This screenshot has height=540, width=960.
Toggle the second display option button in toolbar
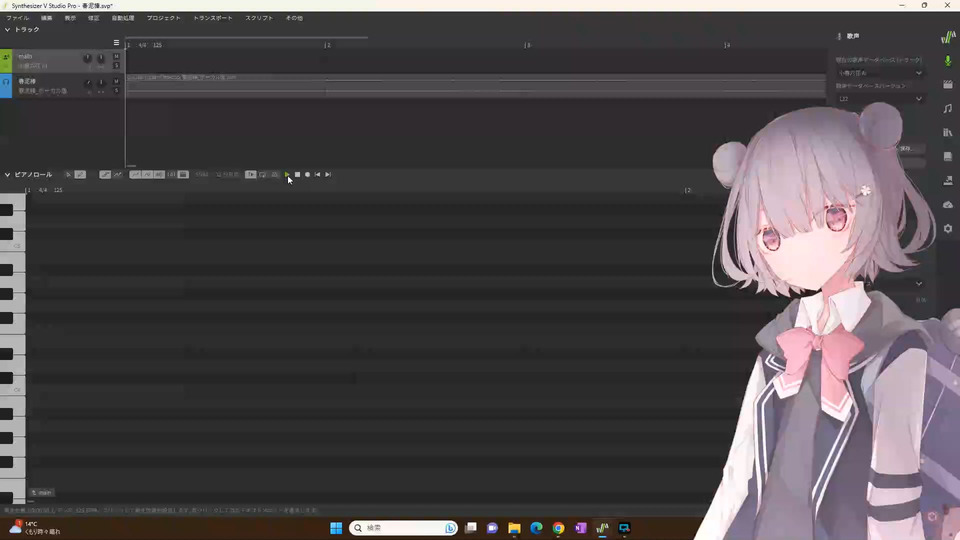pyautogui.click(x=147, y=174)
